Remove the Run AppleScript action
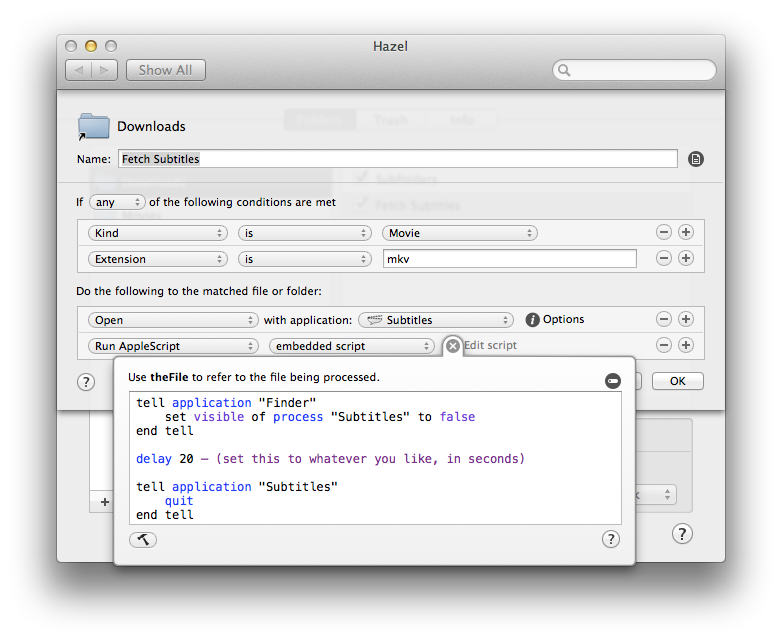Screen dimensions: 782x641 663,345
